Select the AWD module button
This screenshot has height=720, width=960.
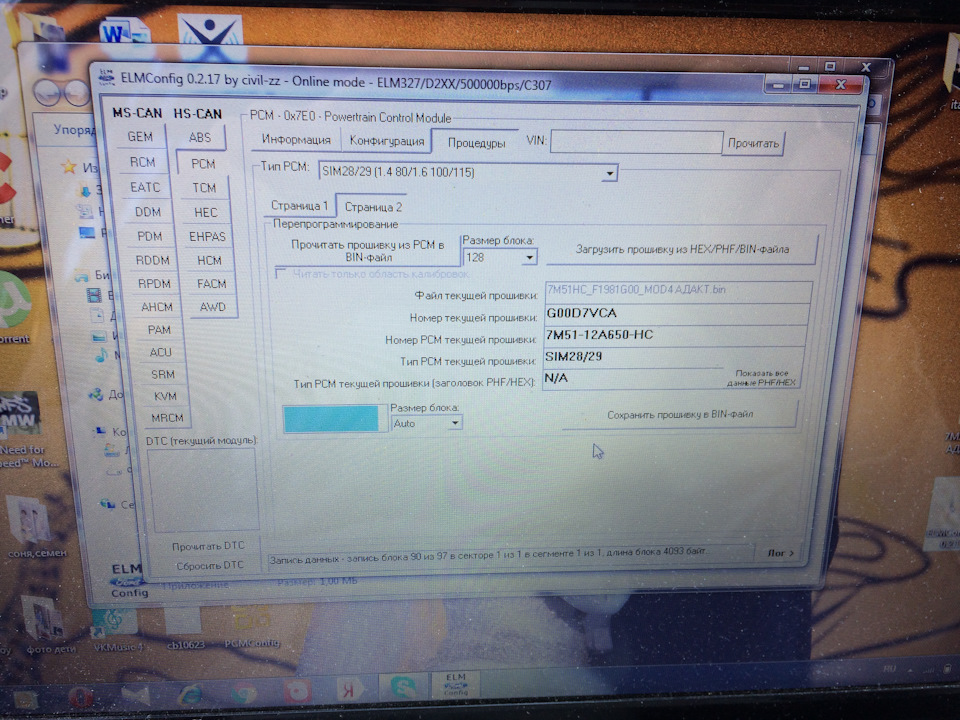[212, 307]
